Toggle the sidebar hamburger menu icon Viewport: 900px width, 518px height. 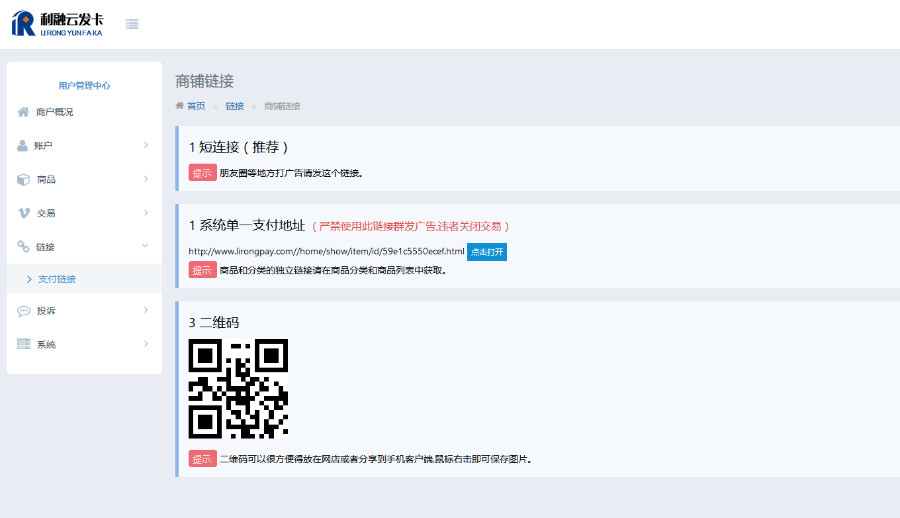click(x=132, y=24)
